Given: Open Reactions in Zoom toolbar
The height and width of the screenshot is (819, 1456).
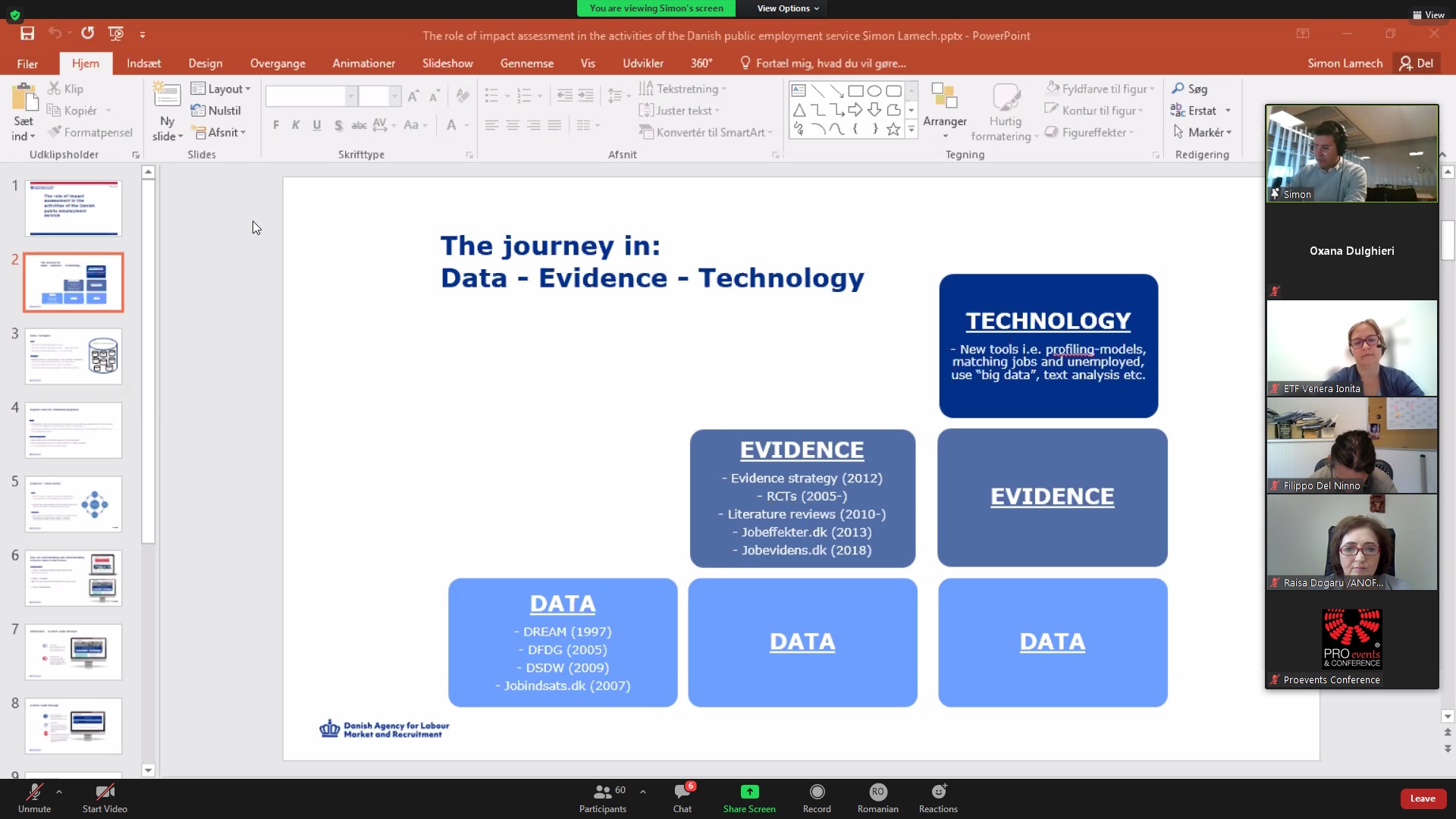Looking at the screenshot, I should pos(938,792).
